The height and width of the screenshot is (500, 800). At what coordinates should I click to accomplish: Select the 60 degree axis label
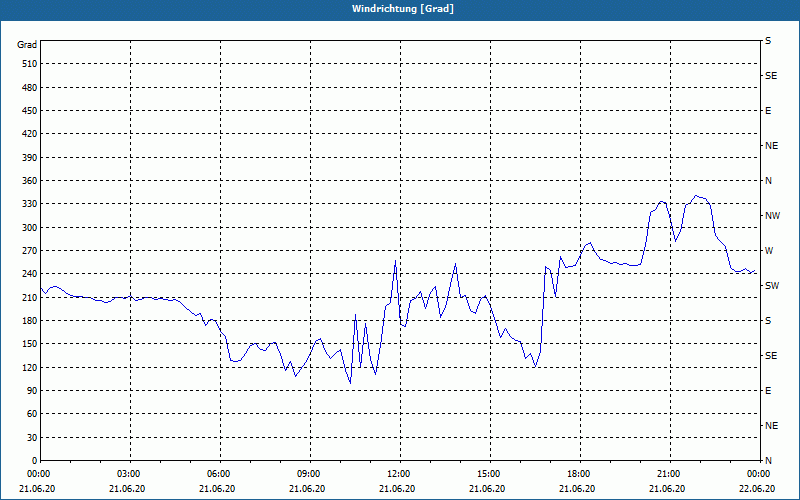(x=32, y=414)
